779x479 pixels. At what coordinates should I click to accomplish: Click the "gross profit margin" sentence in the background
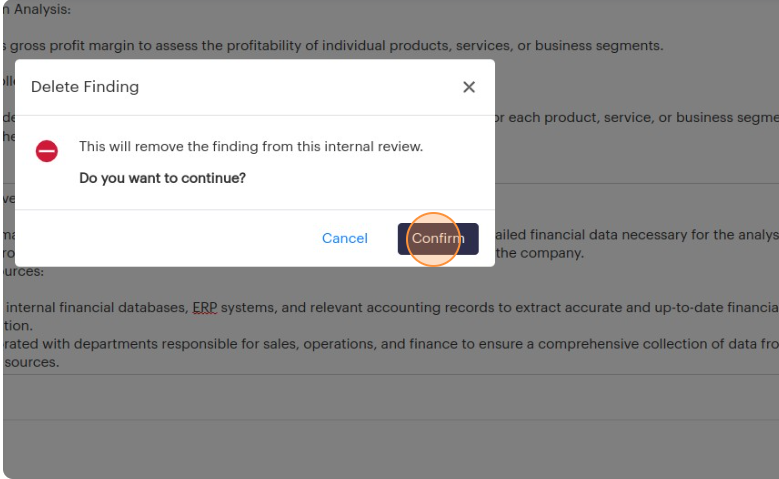[330, 46]
